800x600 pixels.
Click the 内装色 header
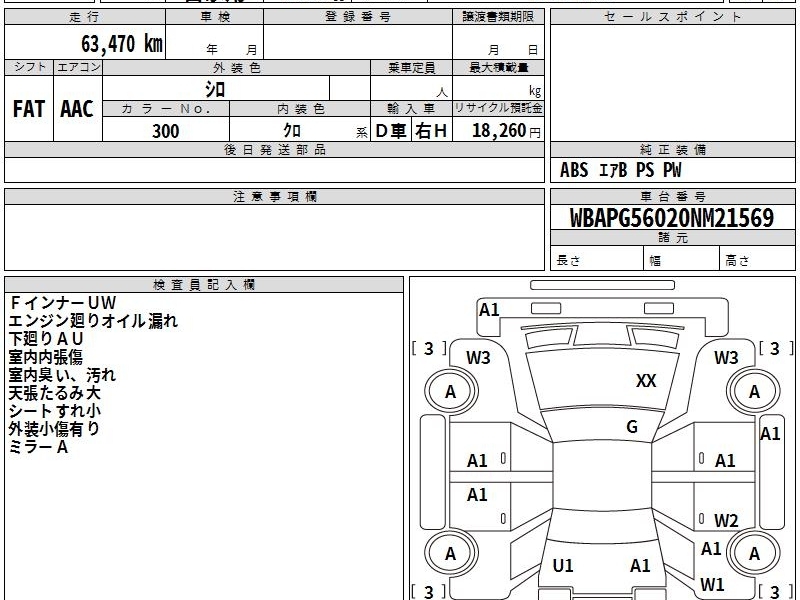300,109
